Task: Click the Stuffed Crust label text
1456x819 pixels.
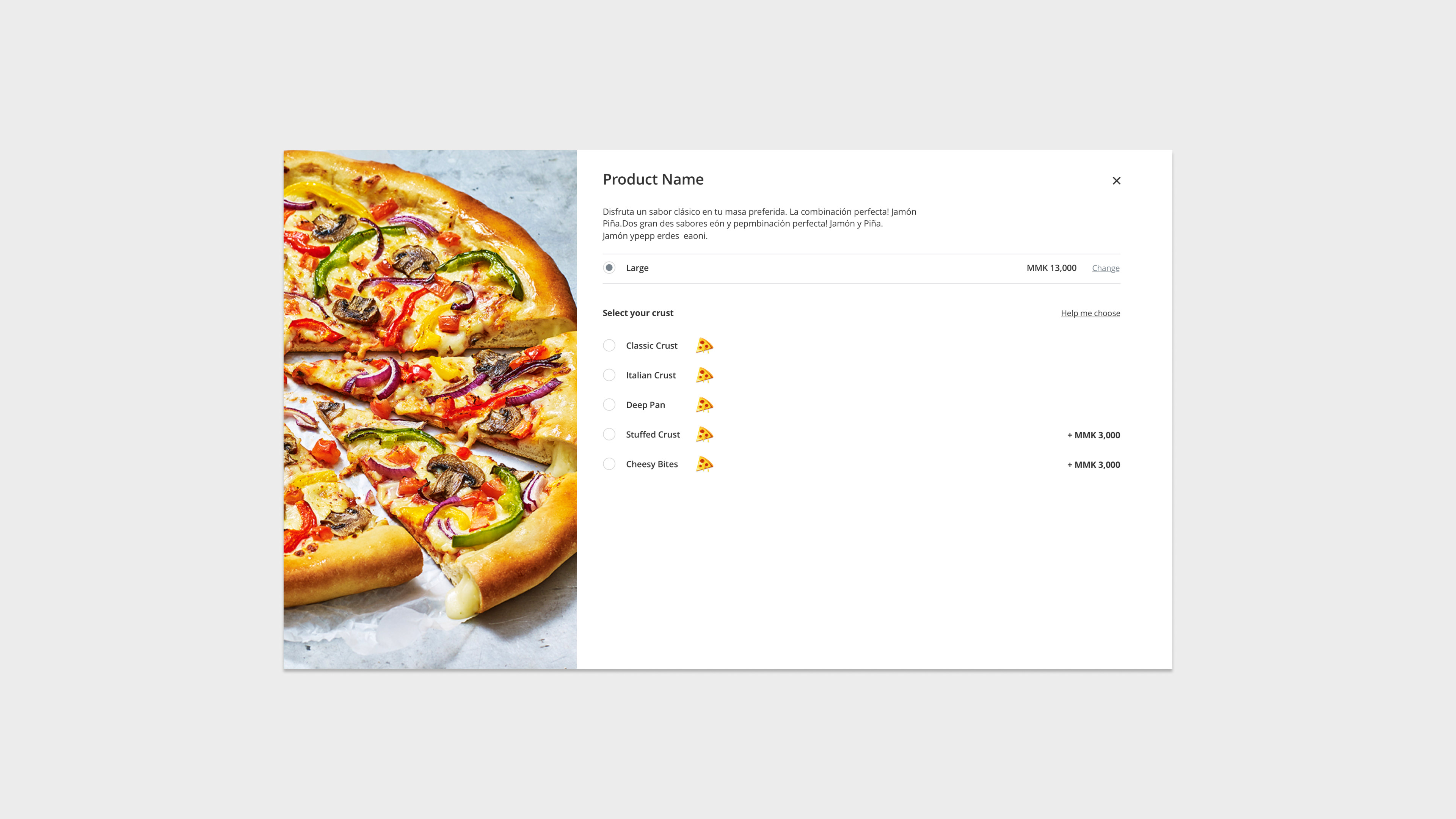Action: click(x=652, y=435)
